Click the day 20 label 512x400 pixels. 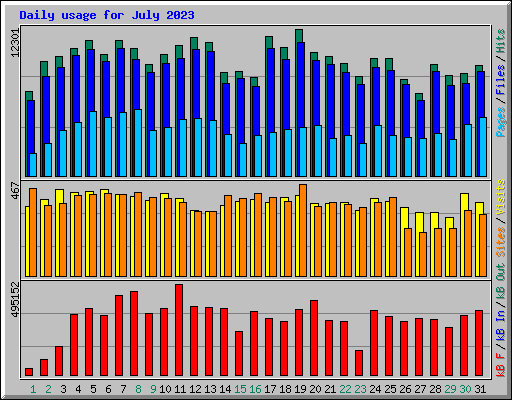click(x=315, y=389)
